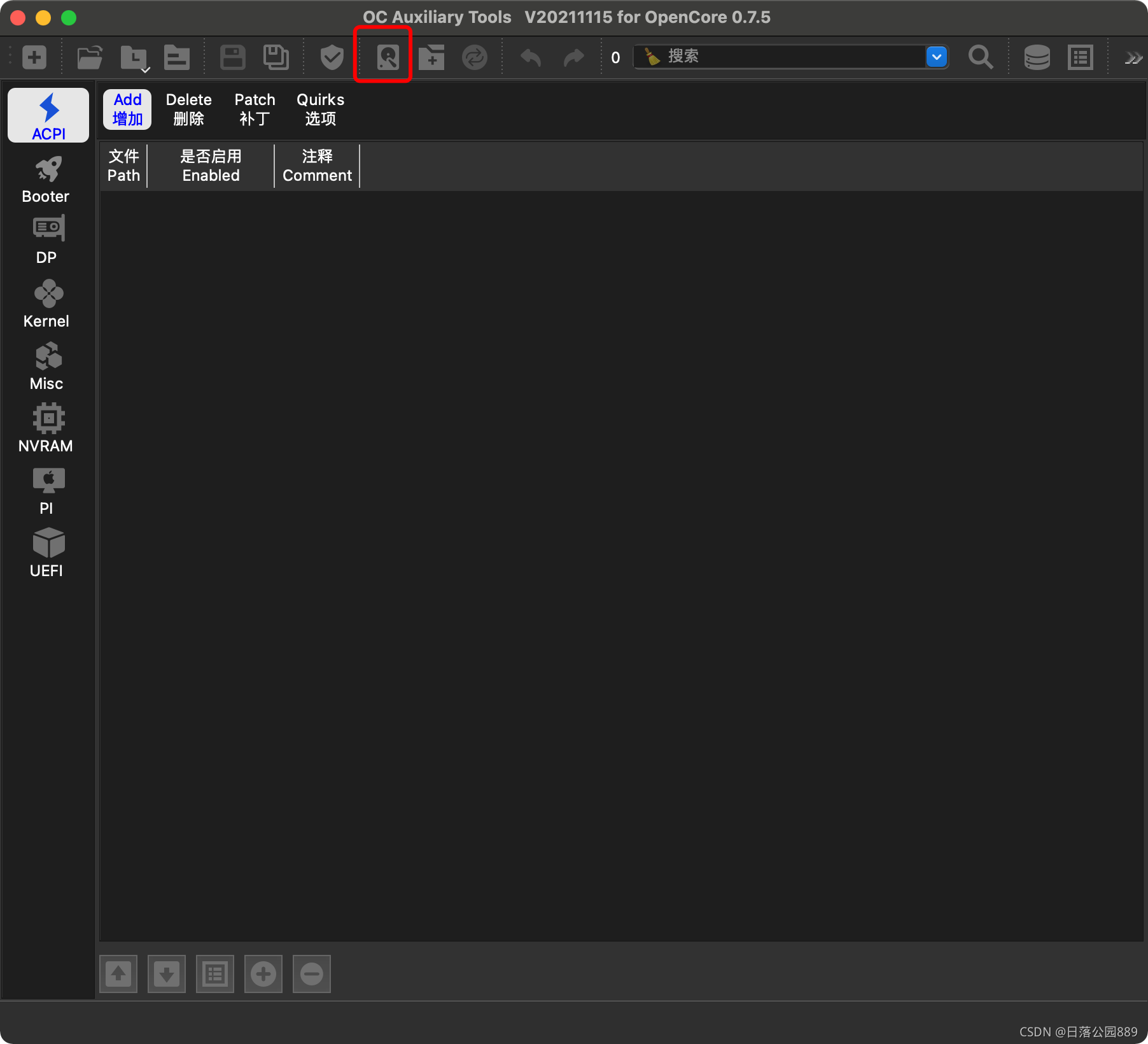The height and width of the screenshot is (1044, 1148).
Task: Open the database icon in toolbar
Action: 1037,57
